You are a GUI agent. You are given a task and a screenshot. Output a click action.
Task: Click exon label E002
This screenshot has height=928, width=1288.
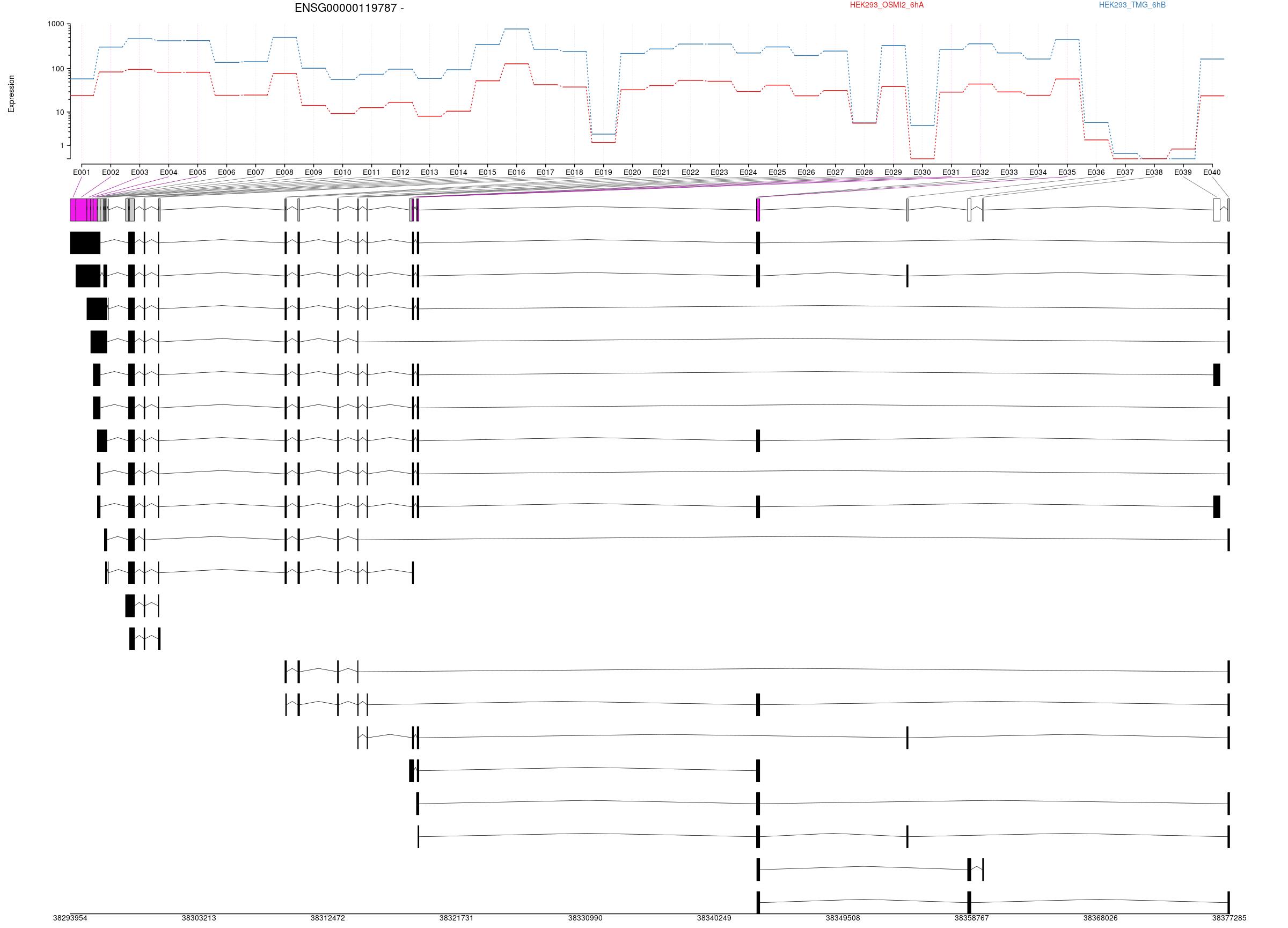coord(111,173)
